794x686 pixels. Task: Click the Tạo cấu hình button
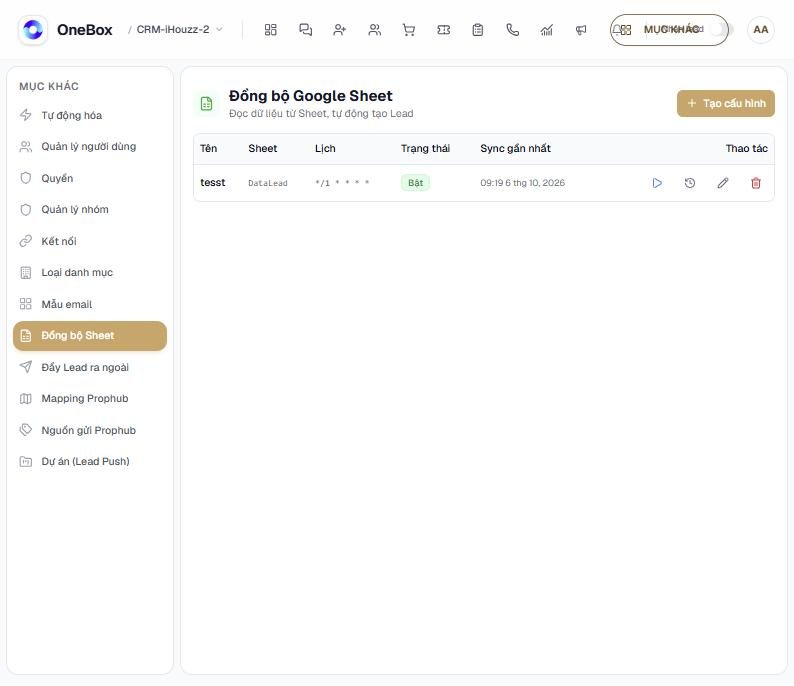726,103
